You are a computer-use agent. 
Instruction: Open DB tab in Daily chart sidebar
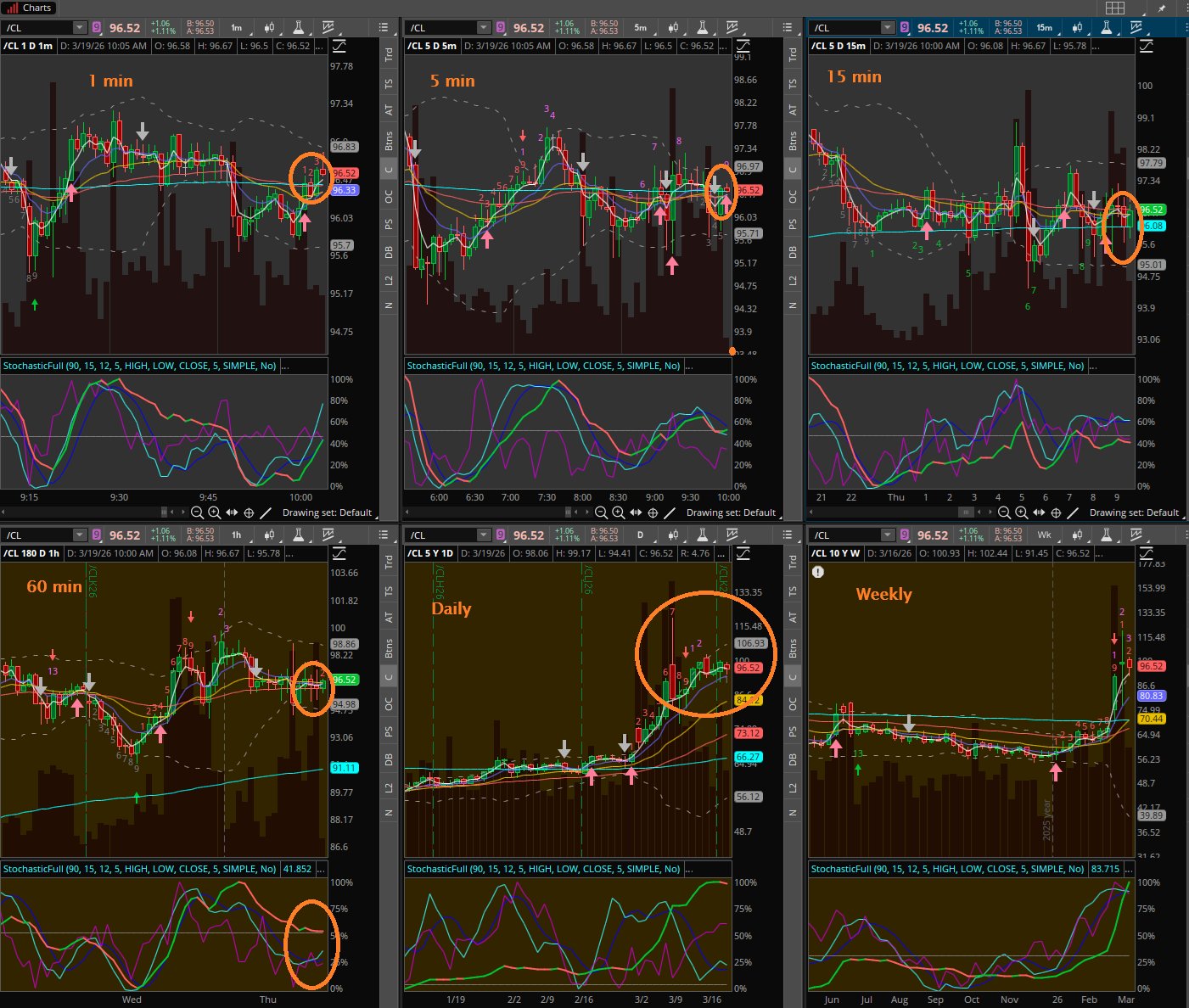click(793, 759)
